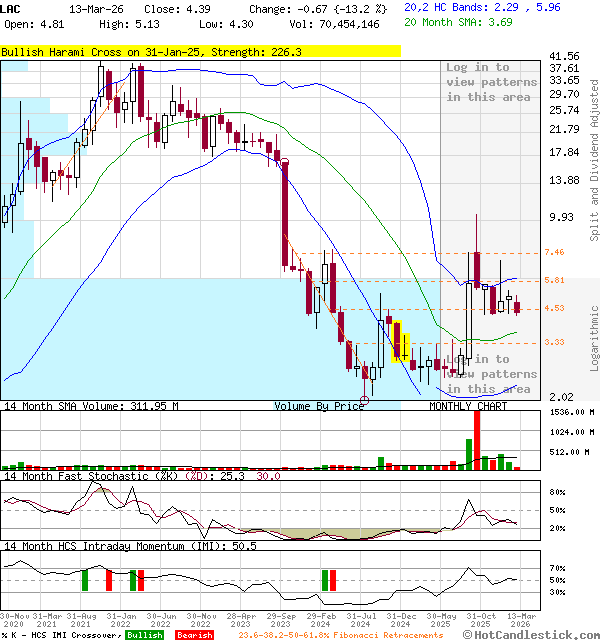Viewport: 600px width, 640px height.
Task: Click the yellow Bullish Harami Cross banner
Action: [x=151, y=50]
